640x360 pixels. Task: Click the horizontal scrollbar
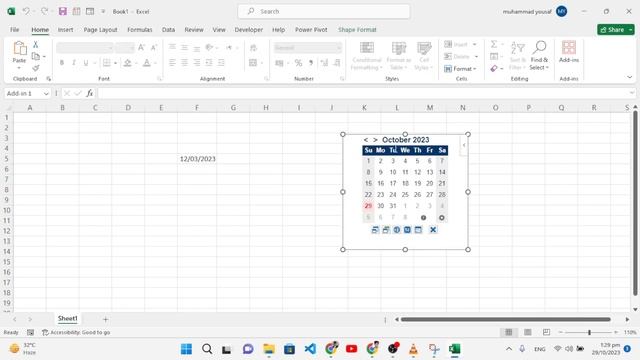tap(506, 319)
